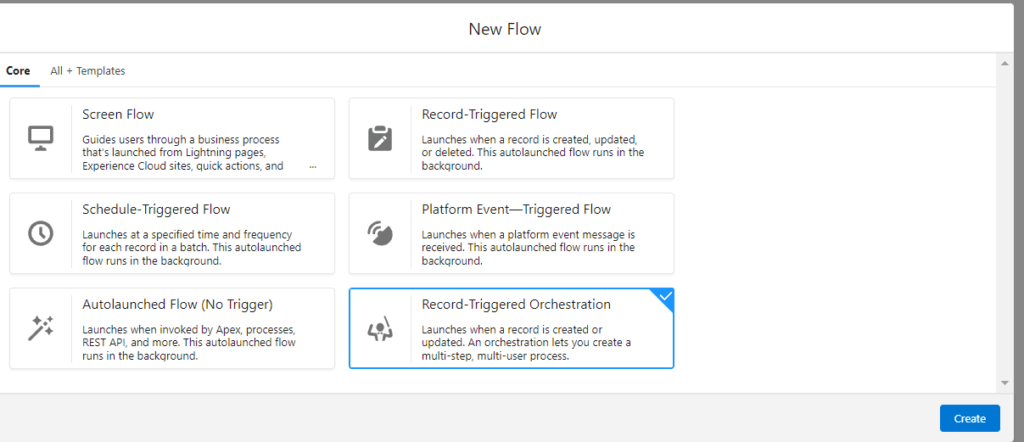Toggle the selected checkmark on Record-Triggered Orchestration
Viewport: 1024px width, 442px height.
665,297
